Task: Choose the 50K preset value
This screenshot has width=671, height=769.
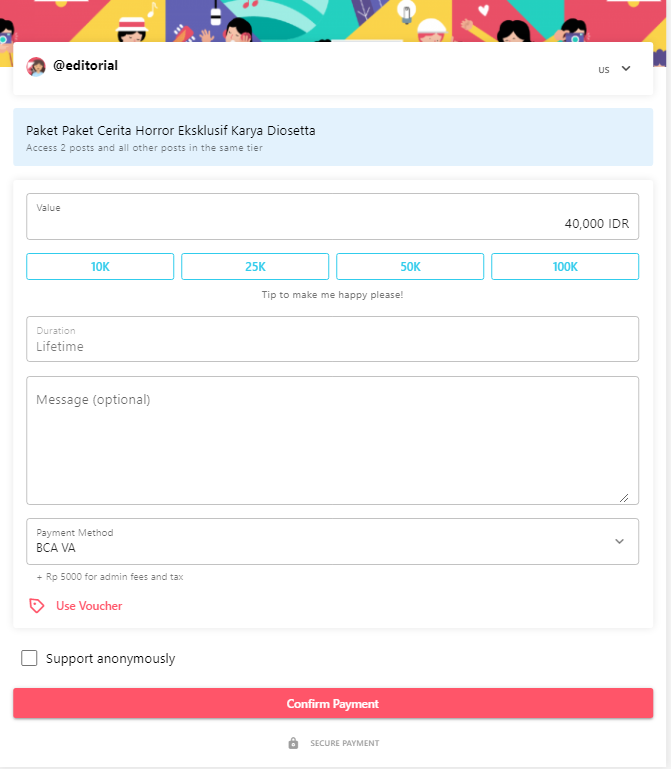Action: click(410, 267)
